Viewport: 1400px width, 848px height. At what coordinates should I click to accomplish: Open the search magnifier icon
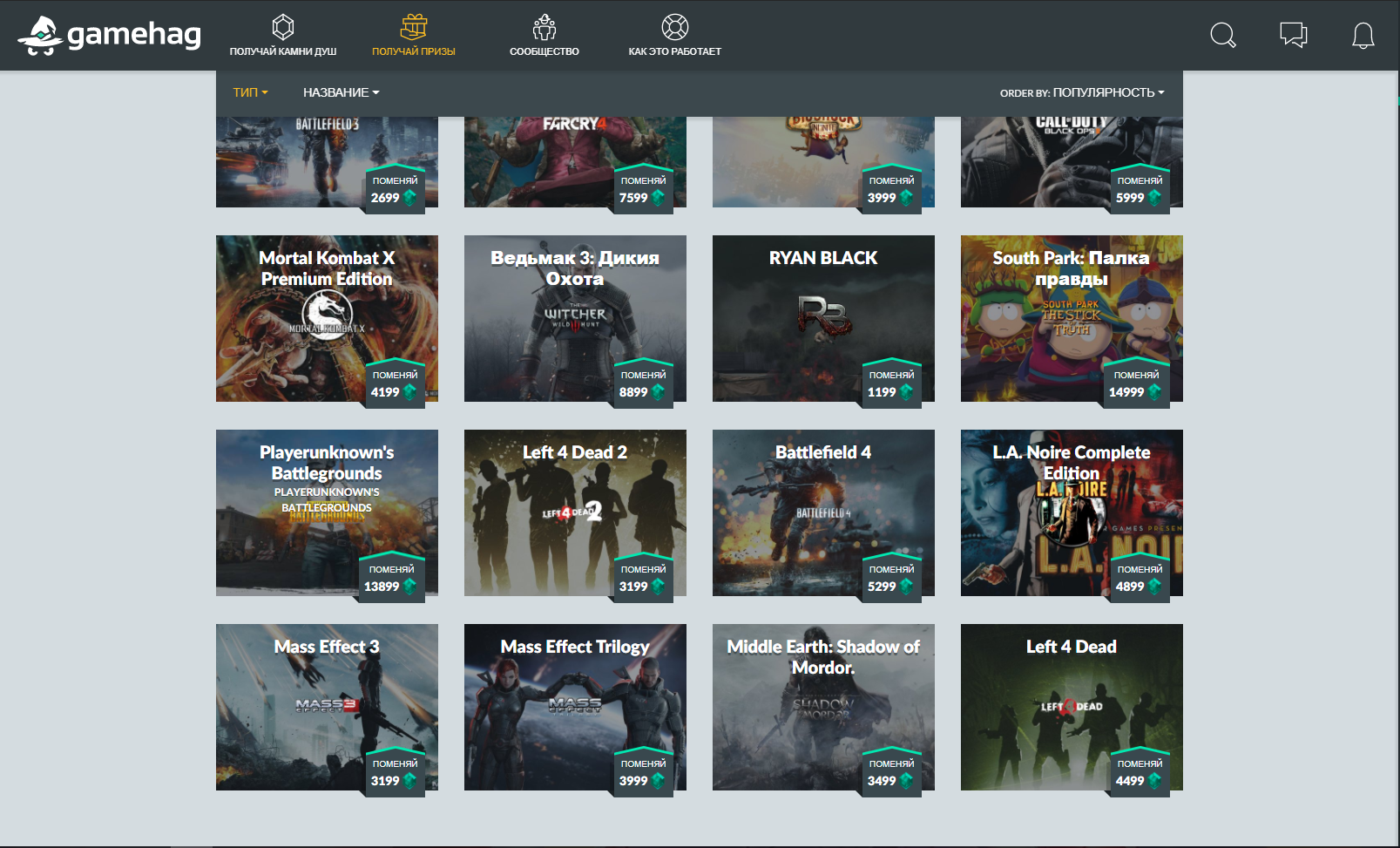(1223, 35)
